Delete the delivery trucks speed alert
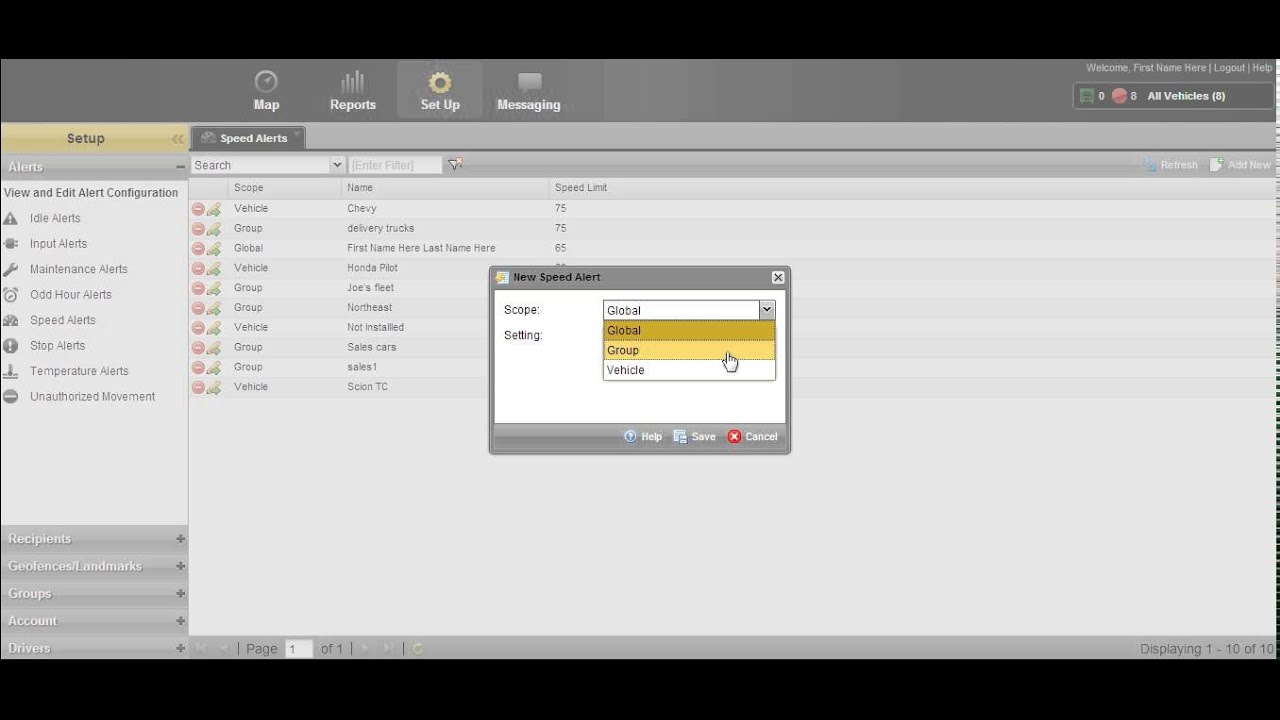Viewport: 1280px width, 720px height. [198, 229]
